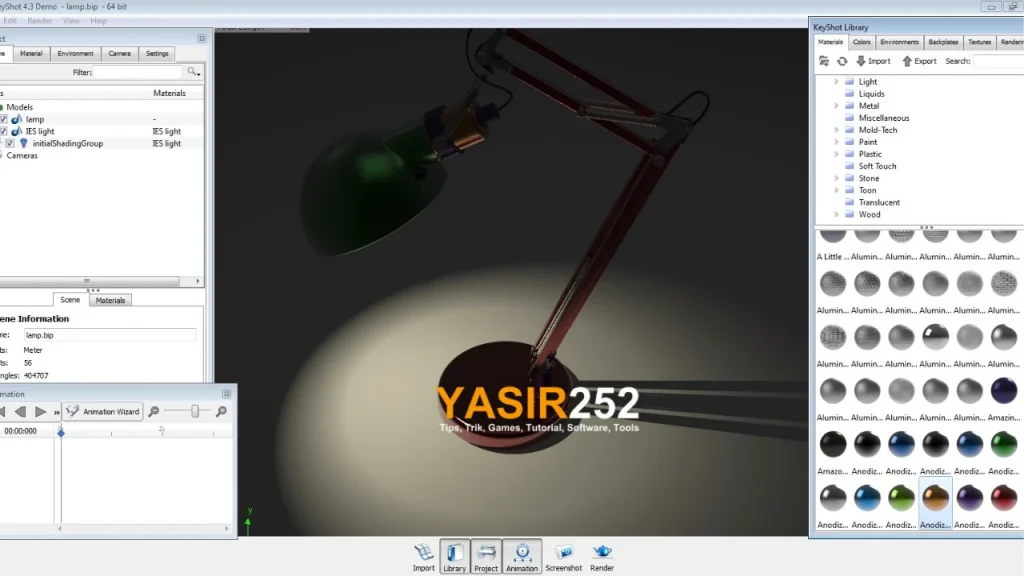Select the black Amazon material sphere
The height and width of the screenshot is (576, 1024).
833,444
